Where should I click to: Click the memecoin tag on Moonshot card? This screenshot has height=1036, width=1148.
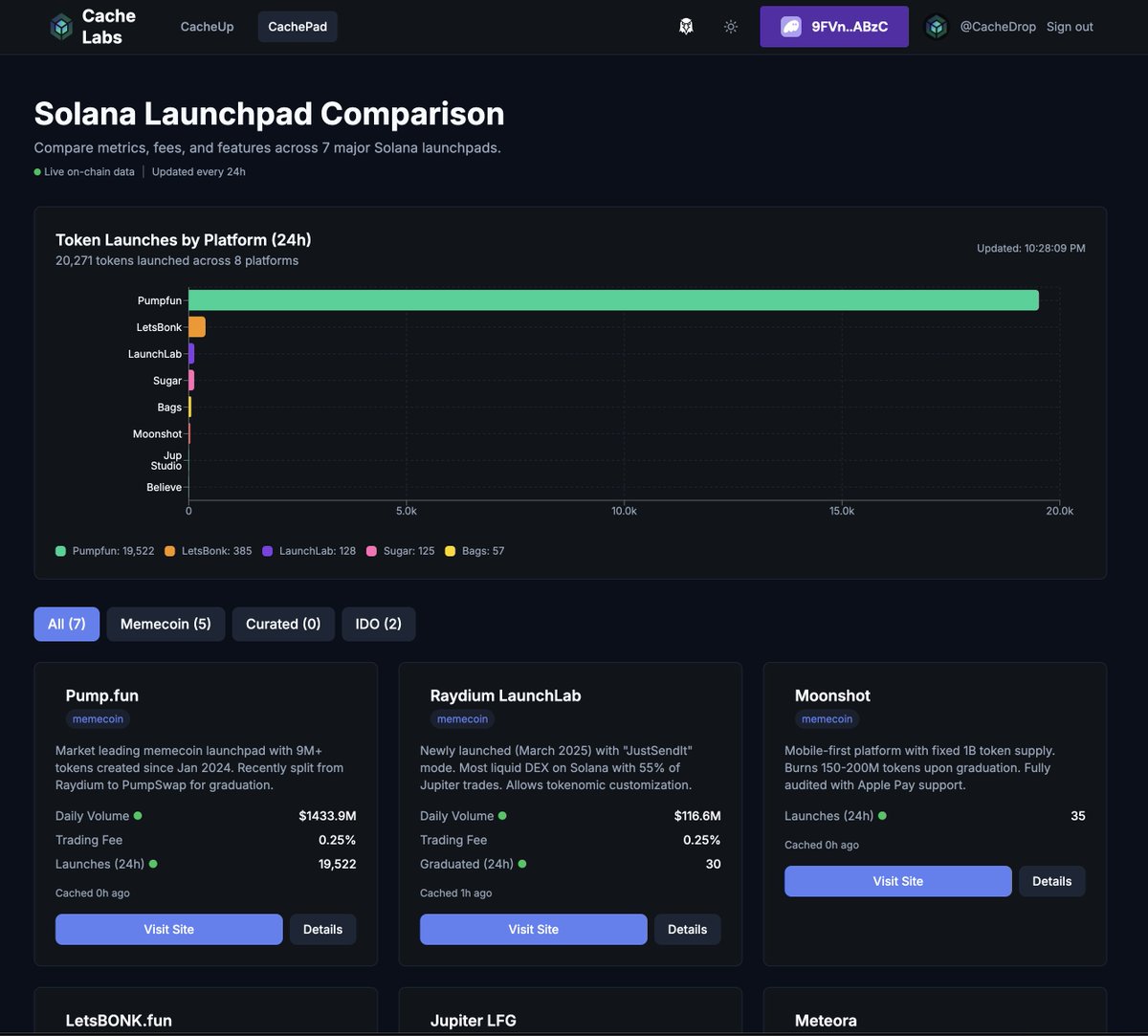[x=828, y=718]
